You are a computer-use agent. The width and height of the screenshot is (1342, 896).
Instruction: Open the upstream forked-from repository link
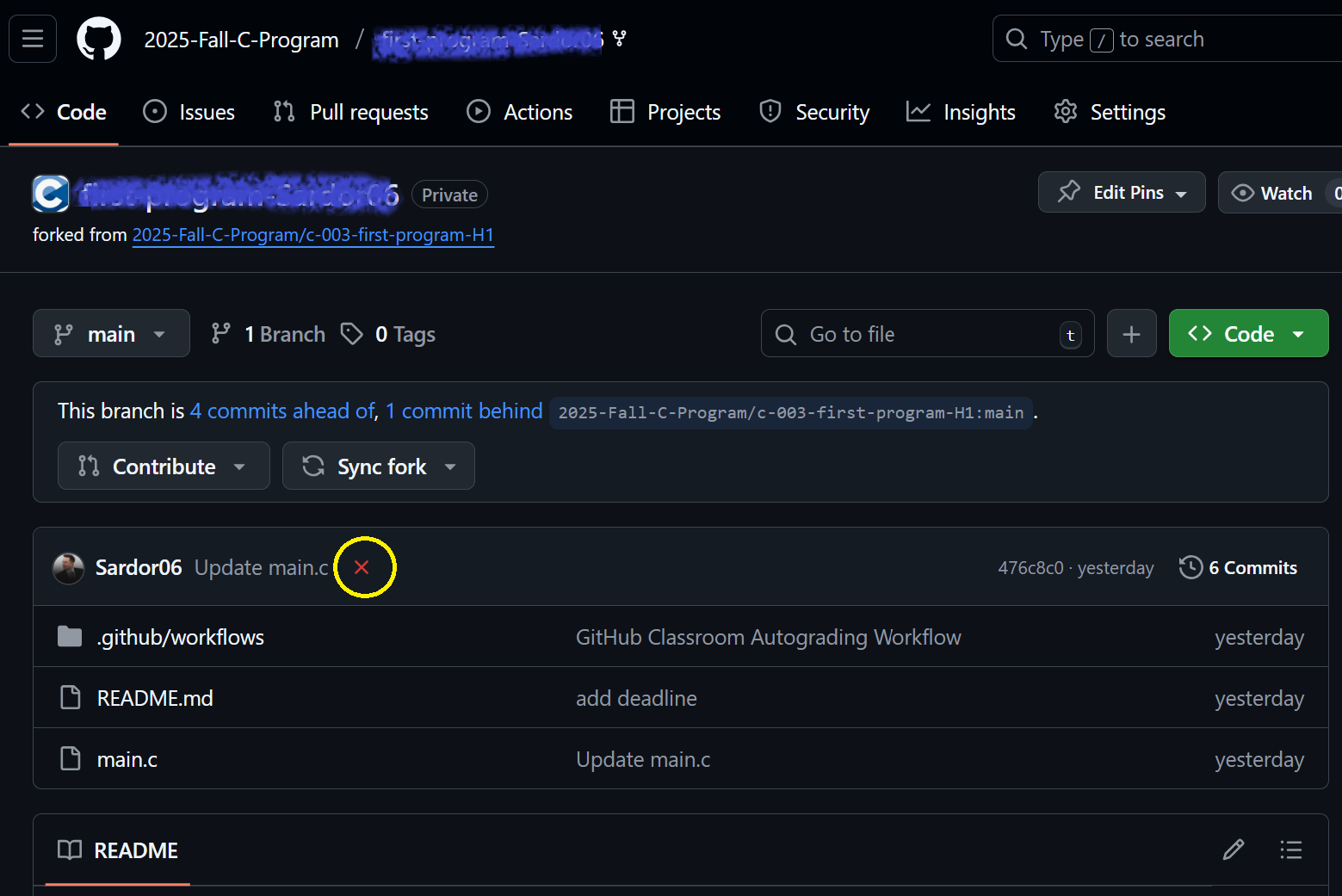[x=312, y=235]
